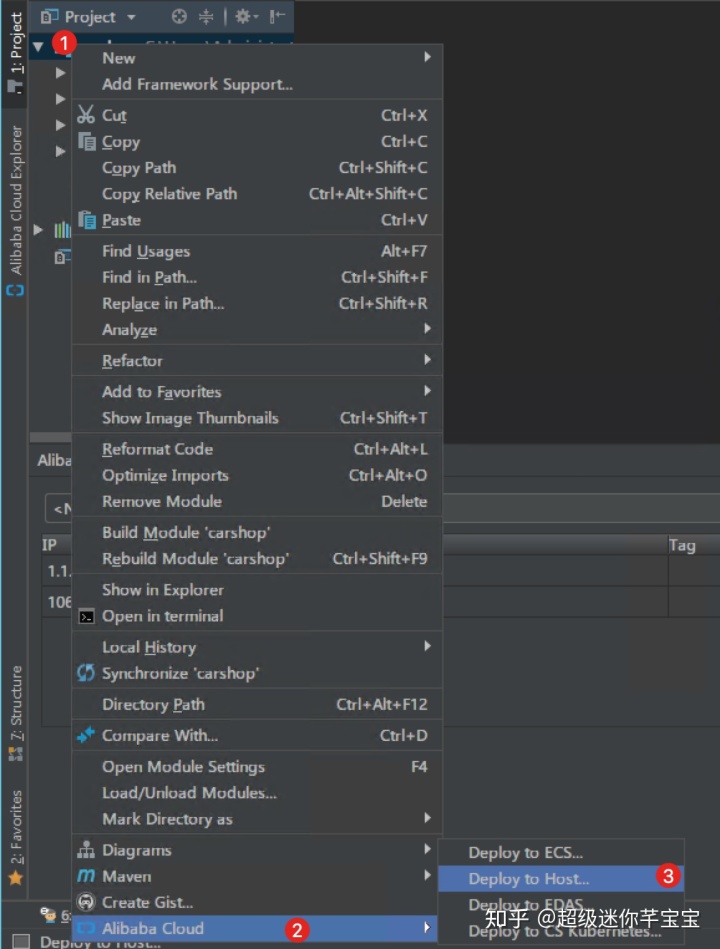720x949 pixels.
Task: Click the tool window toggle square icon
Action: point(21,941)
